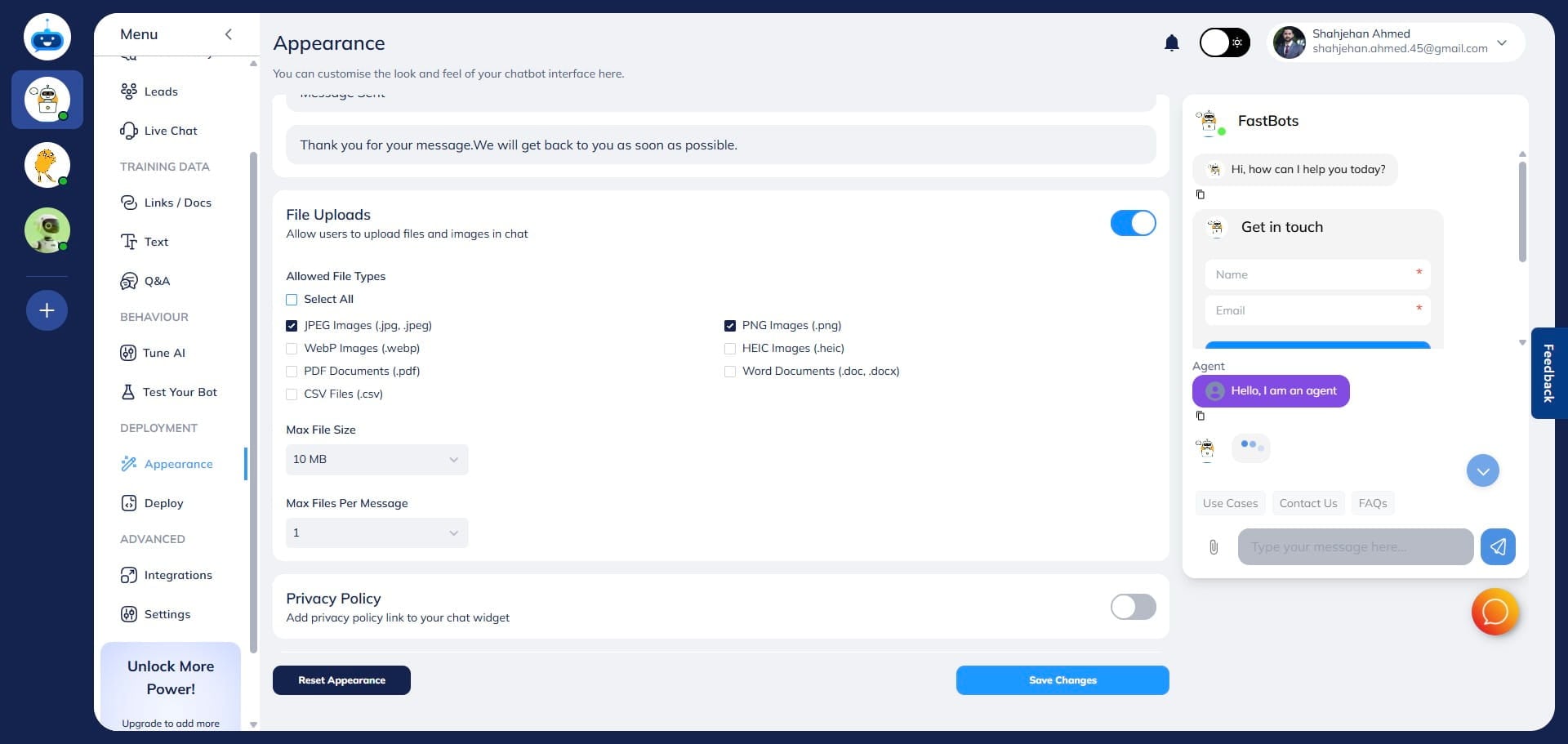
Task: Enable the Privacy Policy toggle
Action: click(x=1133, y=607)
